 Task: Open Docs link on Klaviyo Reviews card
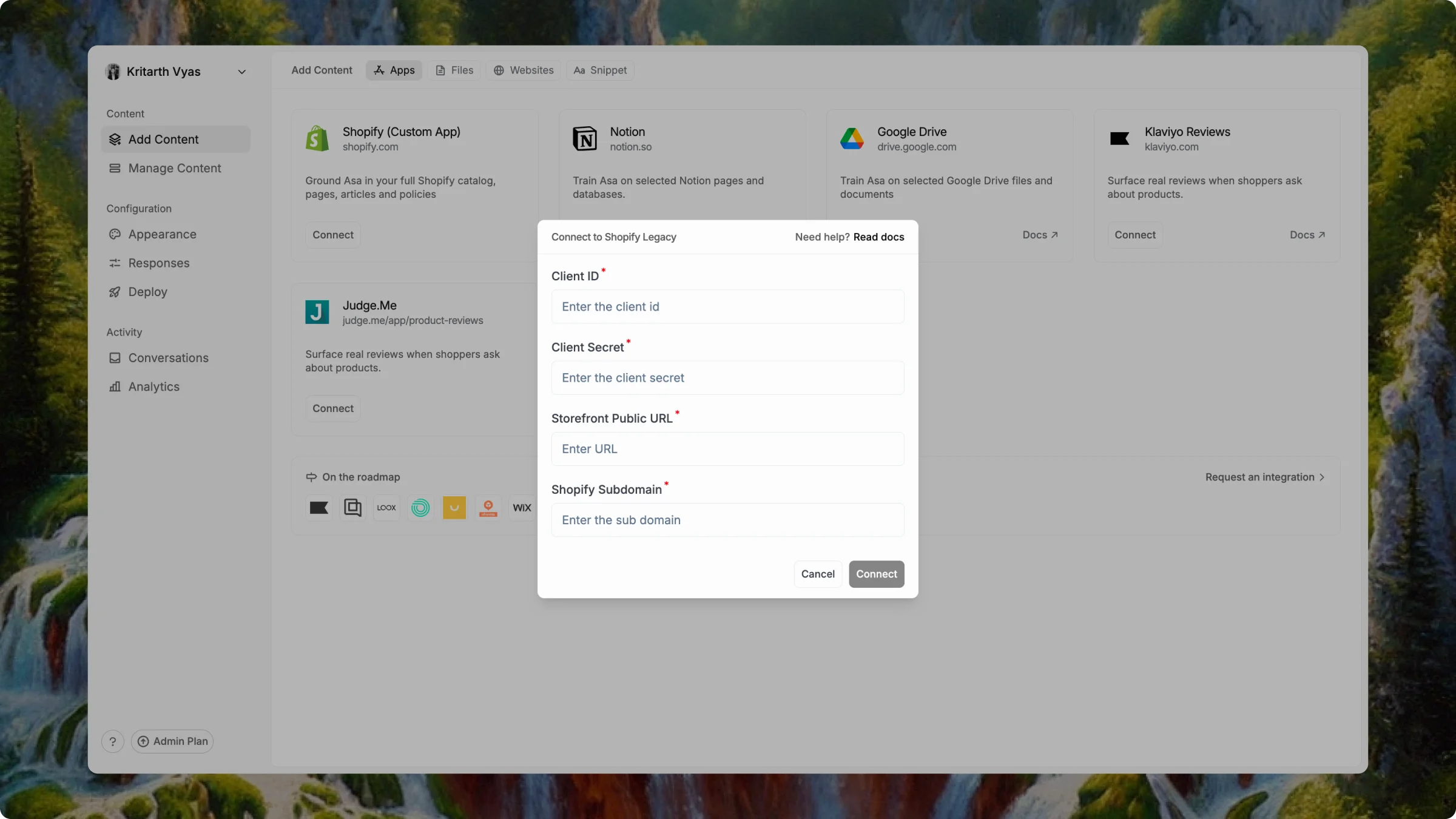pos(1307,235)
